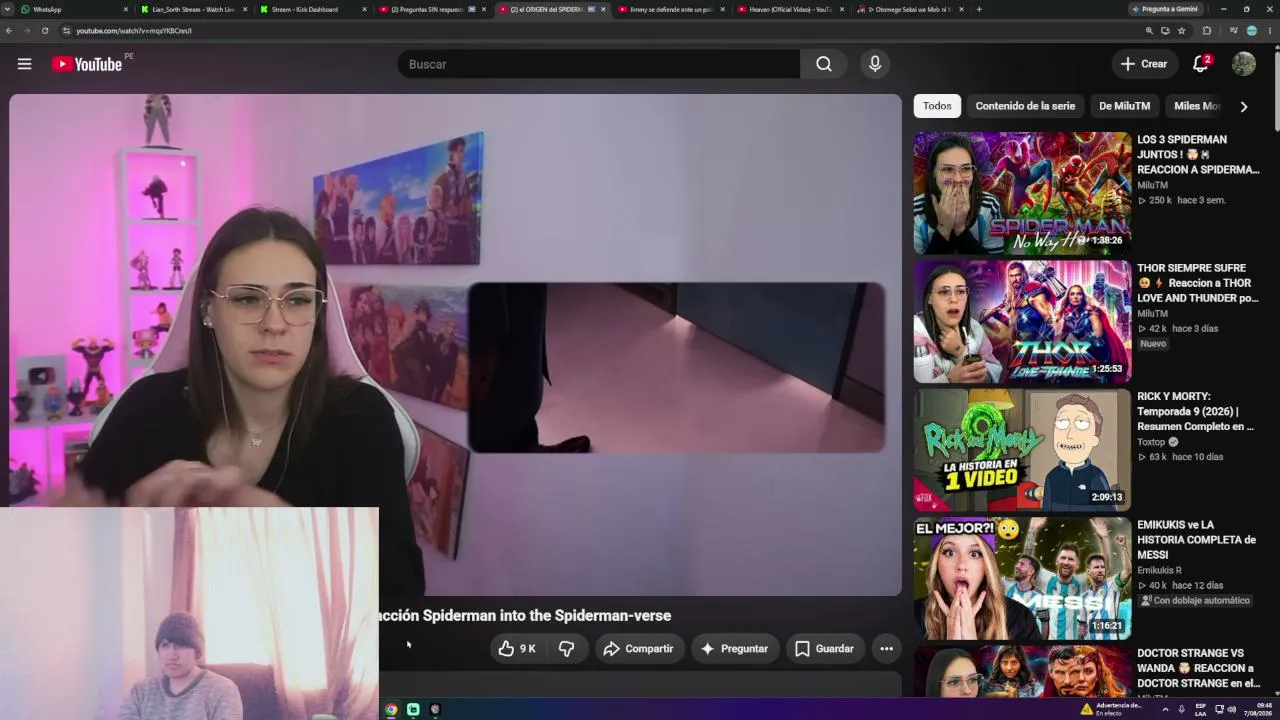Reload the page in the browser

tap(45, 31)
